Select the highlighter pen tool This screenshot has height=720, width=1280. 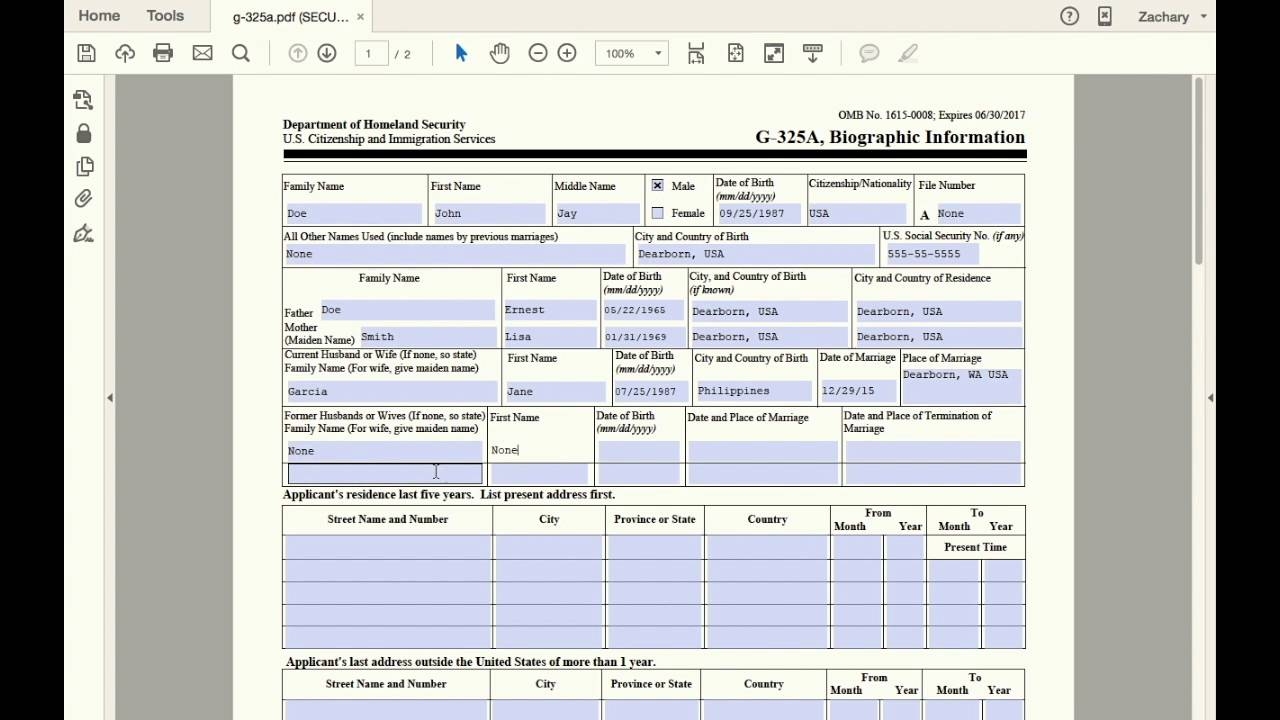point(908,53)
